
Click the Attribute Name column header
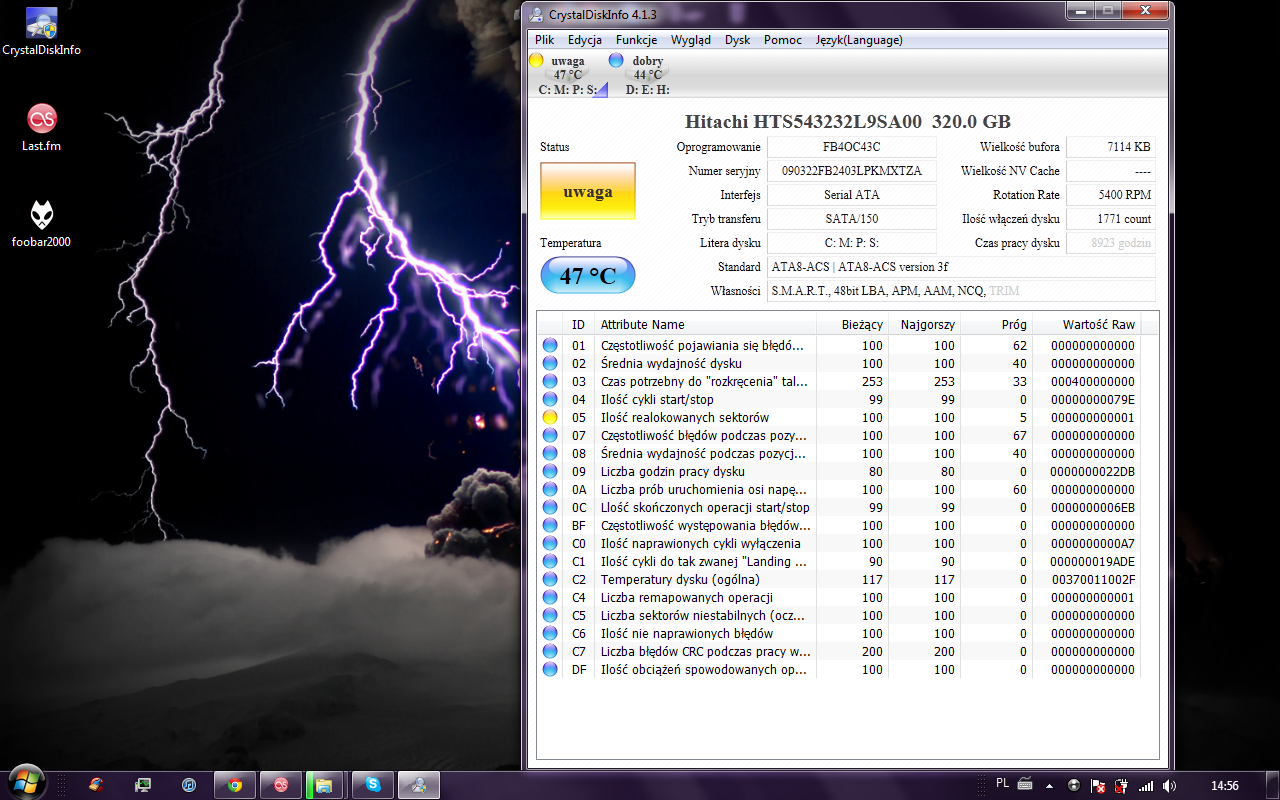(705, 324)
